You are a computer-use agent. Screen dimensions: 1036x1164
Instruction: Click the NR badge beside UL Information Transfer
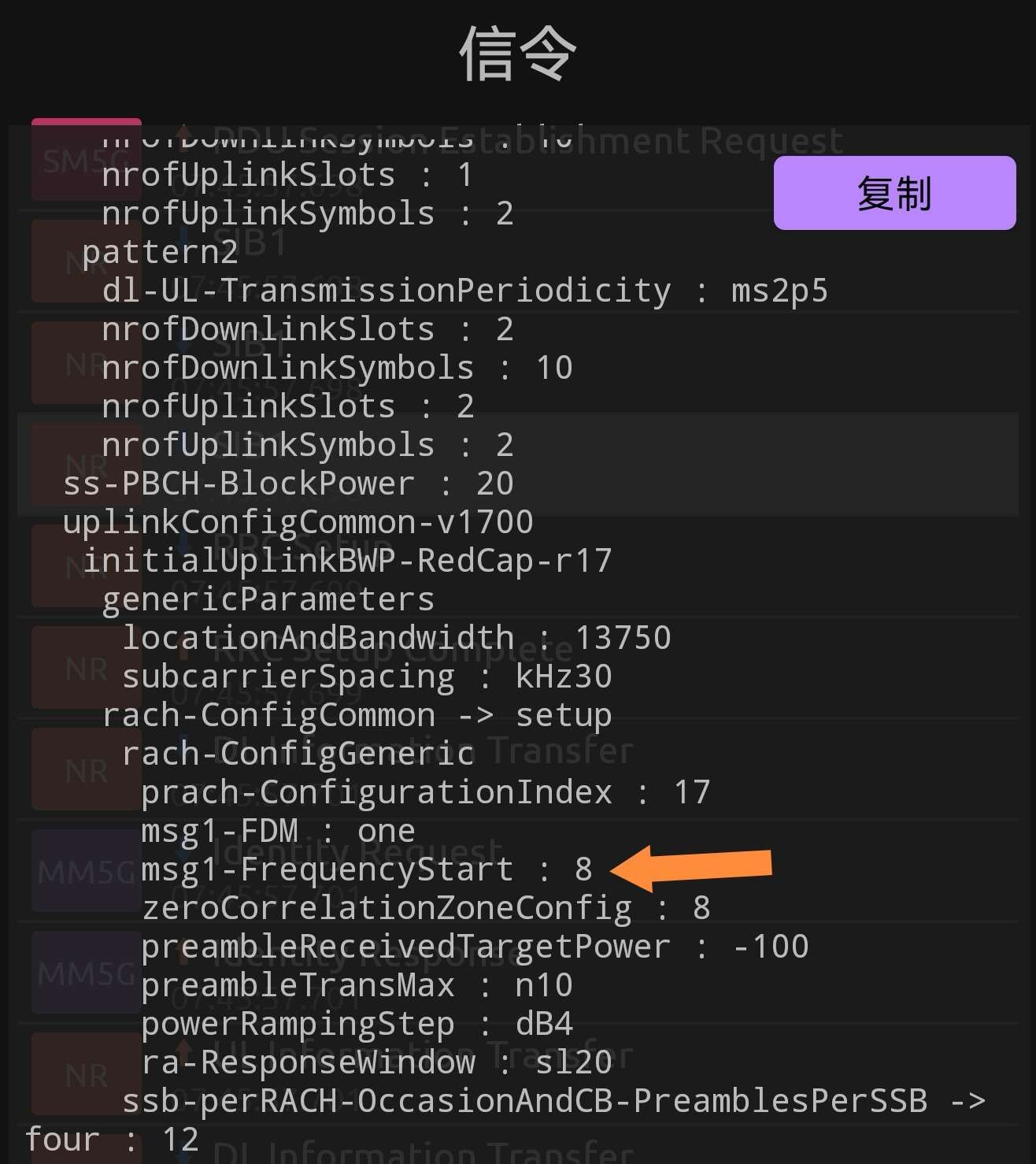click(86, 1074)
